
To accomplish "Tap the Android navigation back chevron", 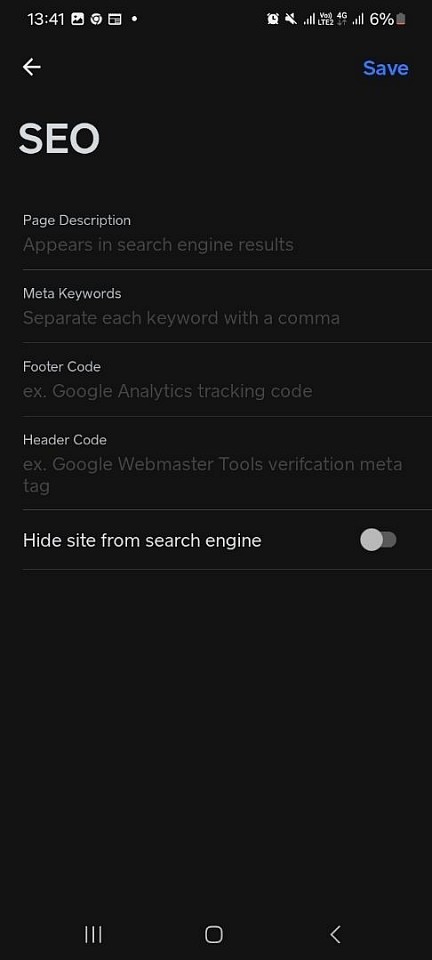I will pyautogui.click(x=335, y=934).
